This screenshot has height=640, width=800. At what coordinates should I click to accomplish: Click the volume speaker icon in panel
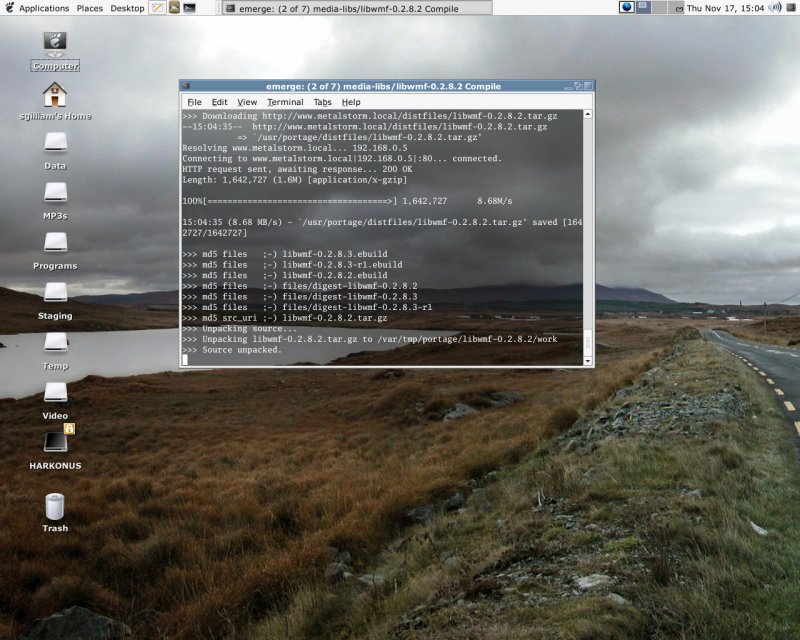pos(774,7)
